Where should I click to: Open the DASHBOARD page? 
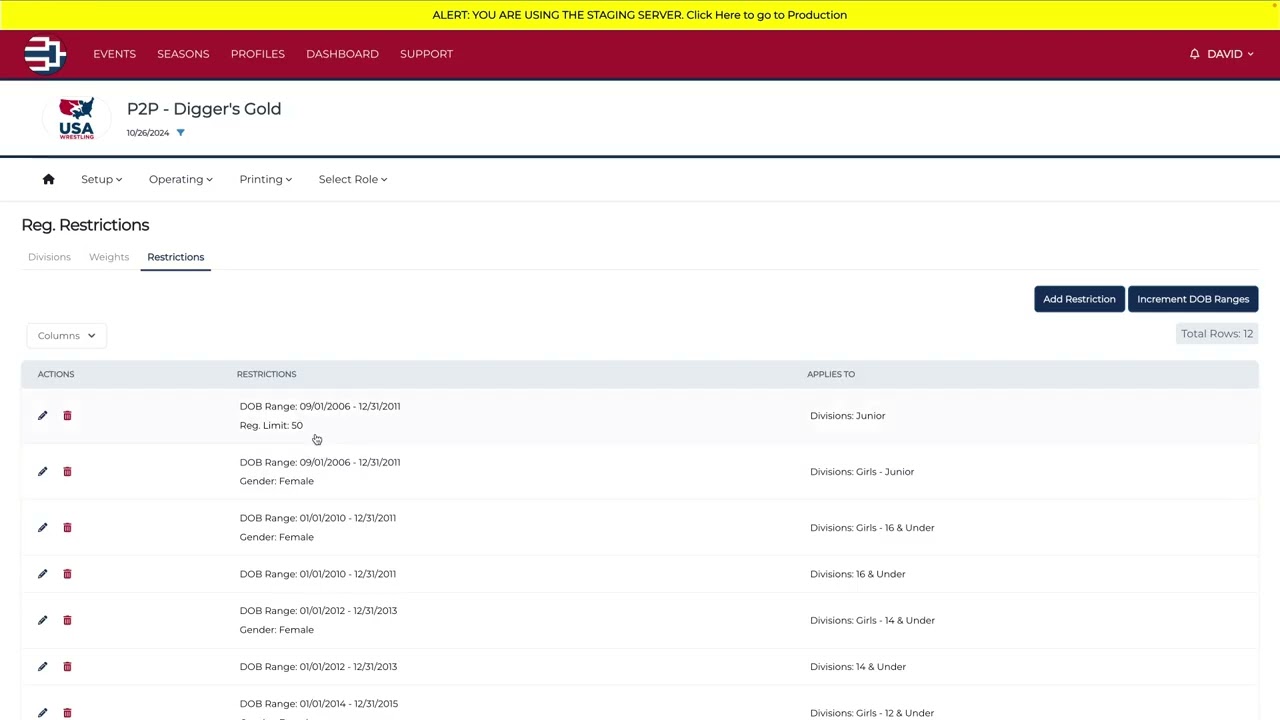coord(342,54)
